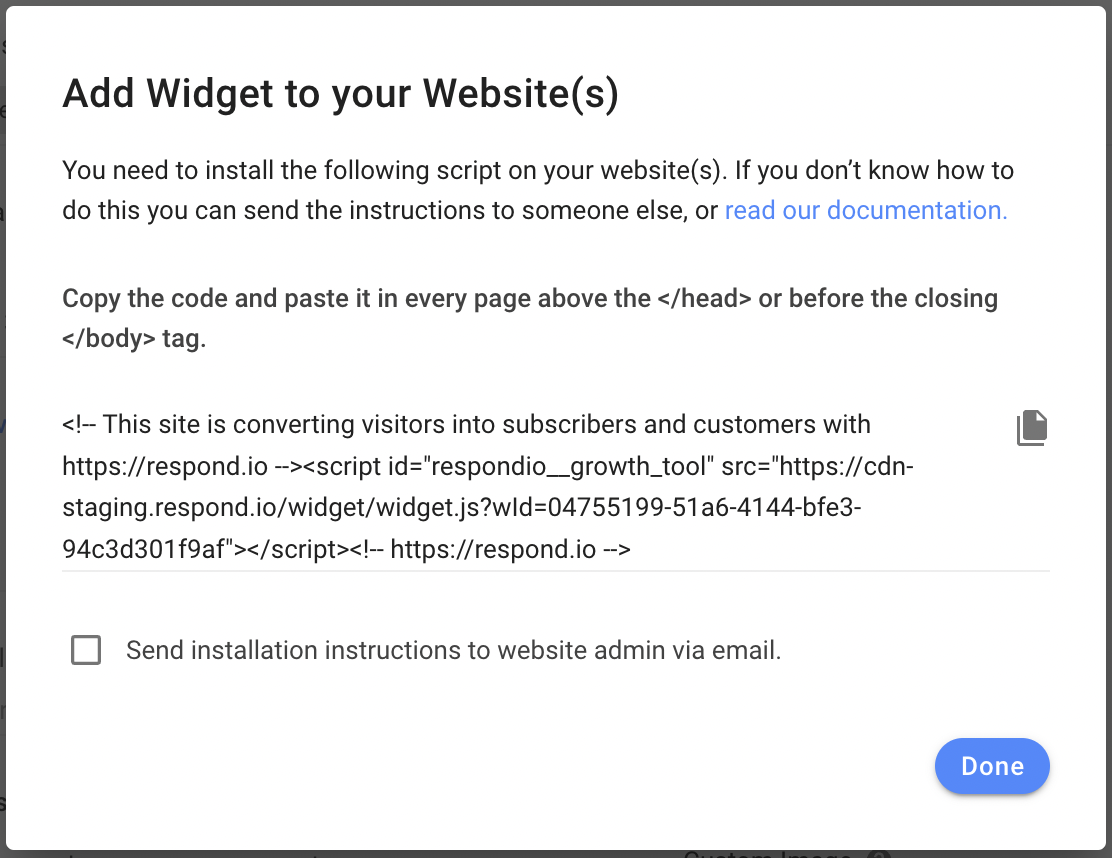
Task: Click the copy-code icon beside the script snippet
Action: click(x=1031, y=427)
